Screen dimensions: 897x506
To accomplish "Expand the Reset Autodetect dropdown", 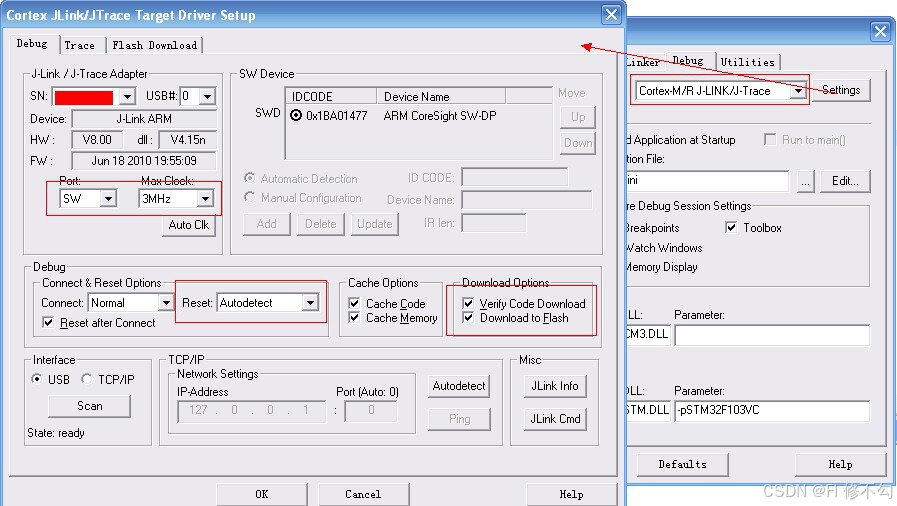I will (x=310, y=302).
